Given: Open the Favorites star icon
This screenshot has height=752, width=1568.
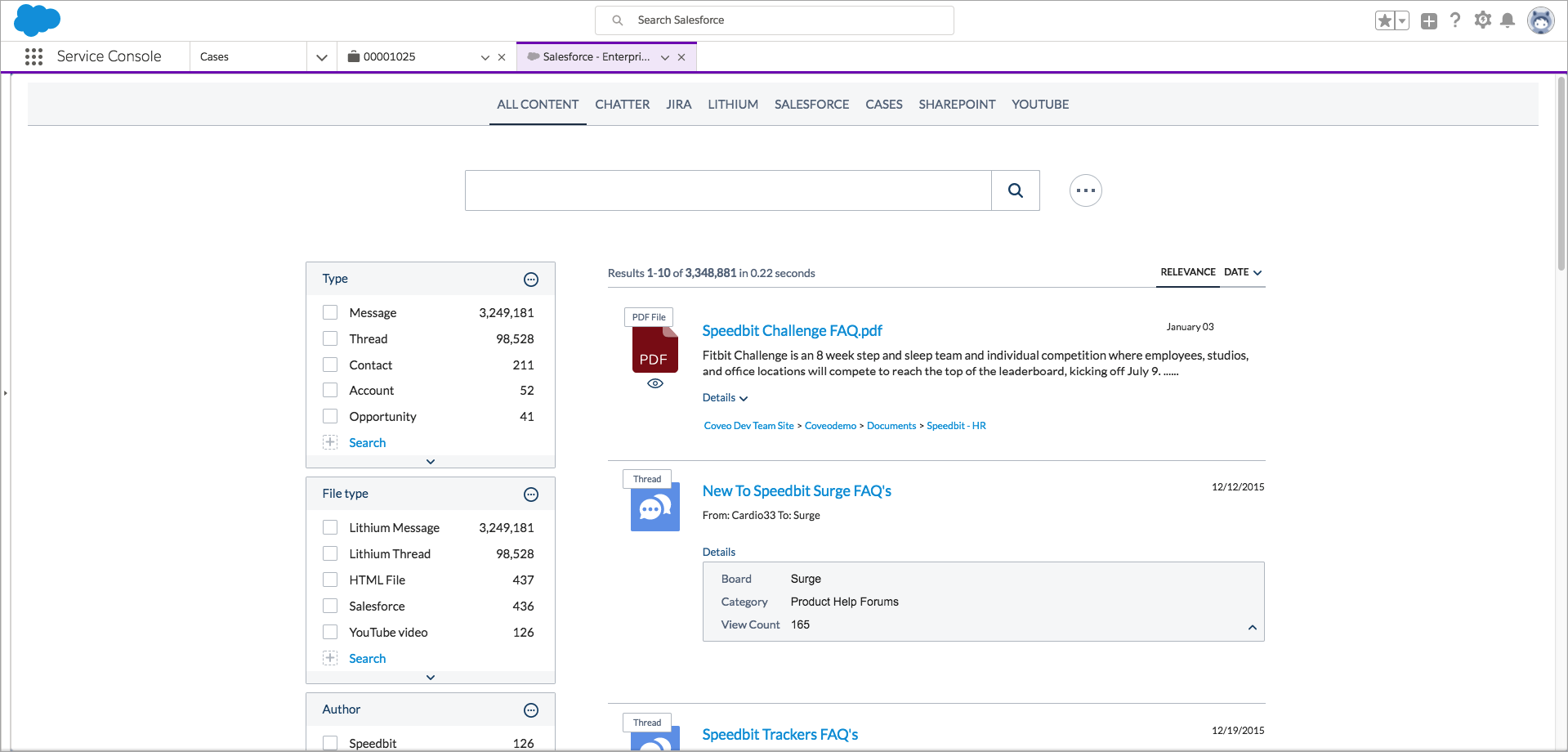Looking at the screenshot, I should [1384, 20].
